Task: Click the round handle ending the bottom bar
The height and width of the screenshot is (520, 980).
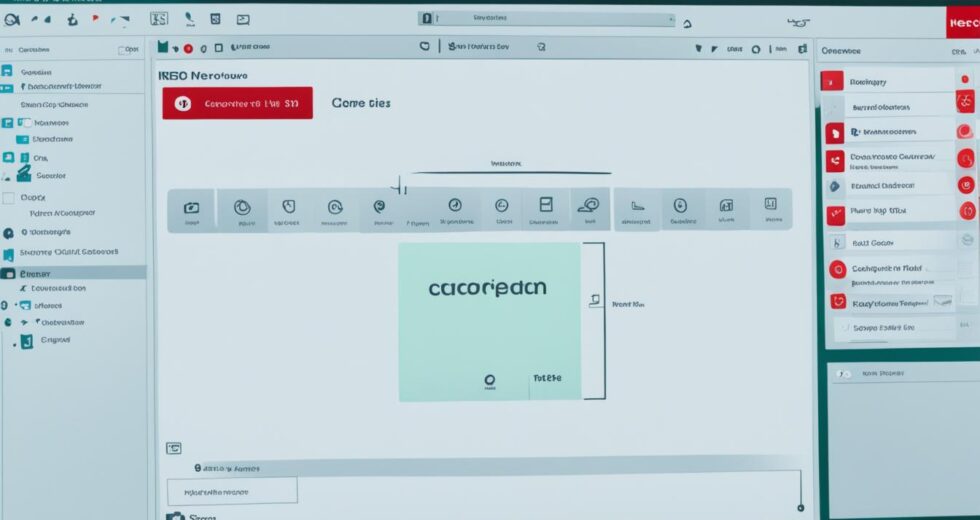Action: tap(801, 508)
